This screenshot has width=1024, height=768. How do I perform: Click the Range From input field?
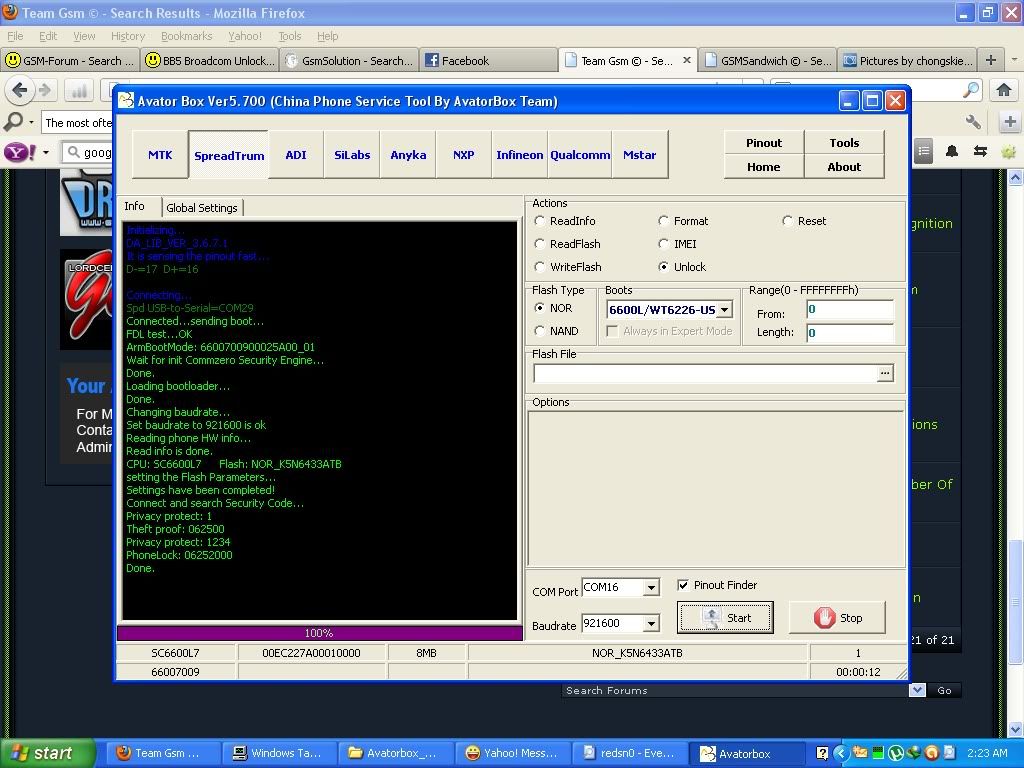coord(849,310)
